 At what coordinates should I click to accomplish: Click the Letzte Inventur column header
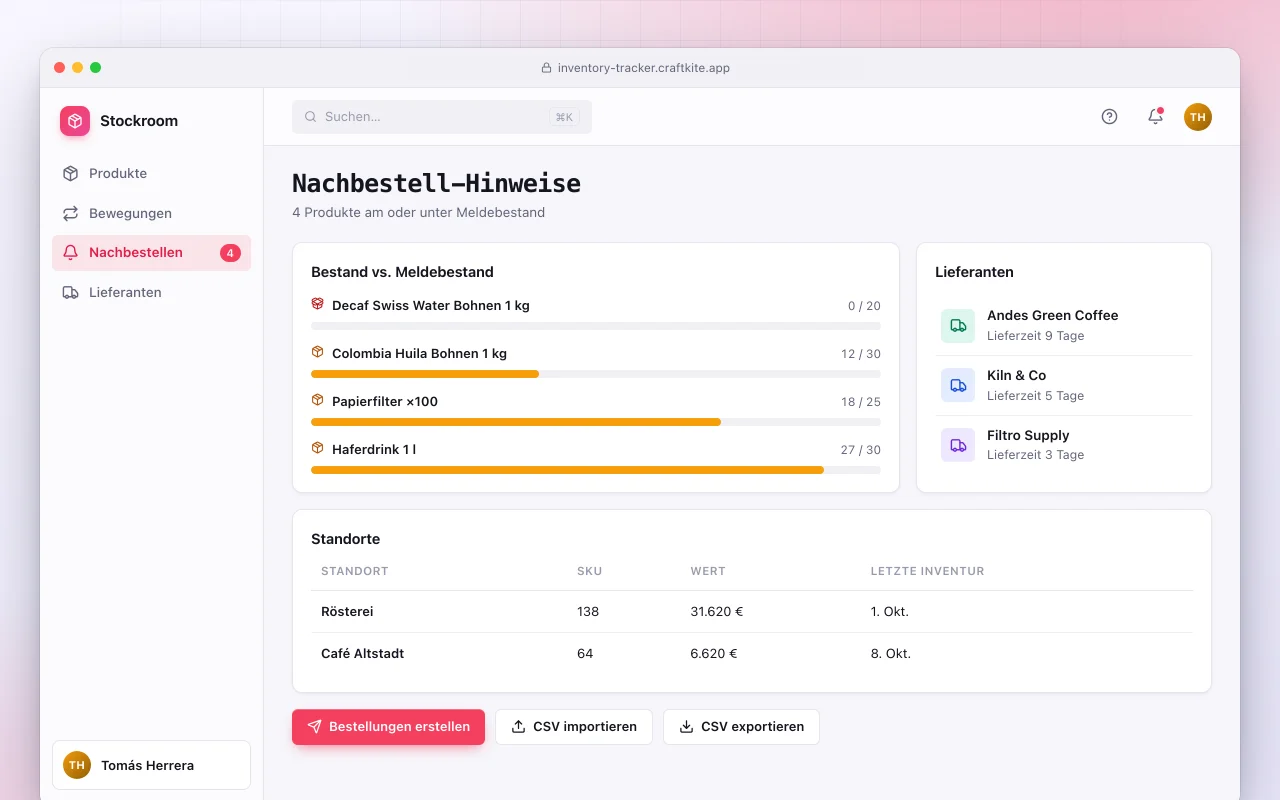pyautogui.click(x=927, y=571)
